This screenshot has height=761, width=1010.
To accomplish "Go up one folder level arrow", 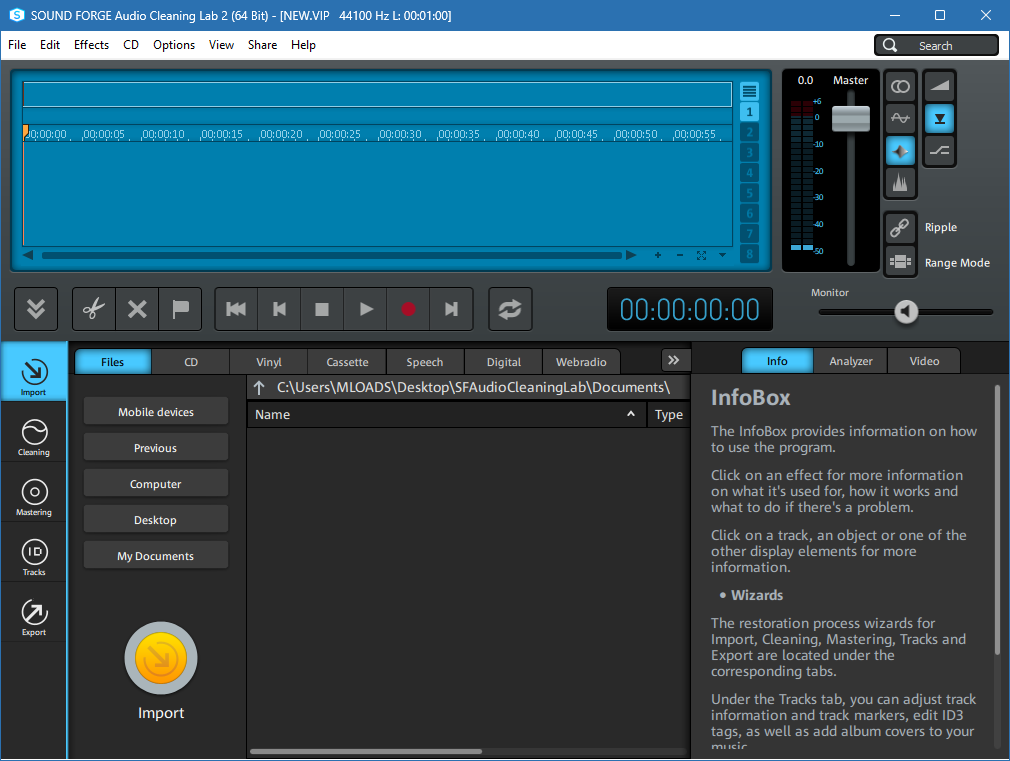I will pos(260,387).
